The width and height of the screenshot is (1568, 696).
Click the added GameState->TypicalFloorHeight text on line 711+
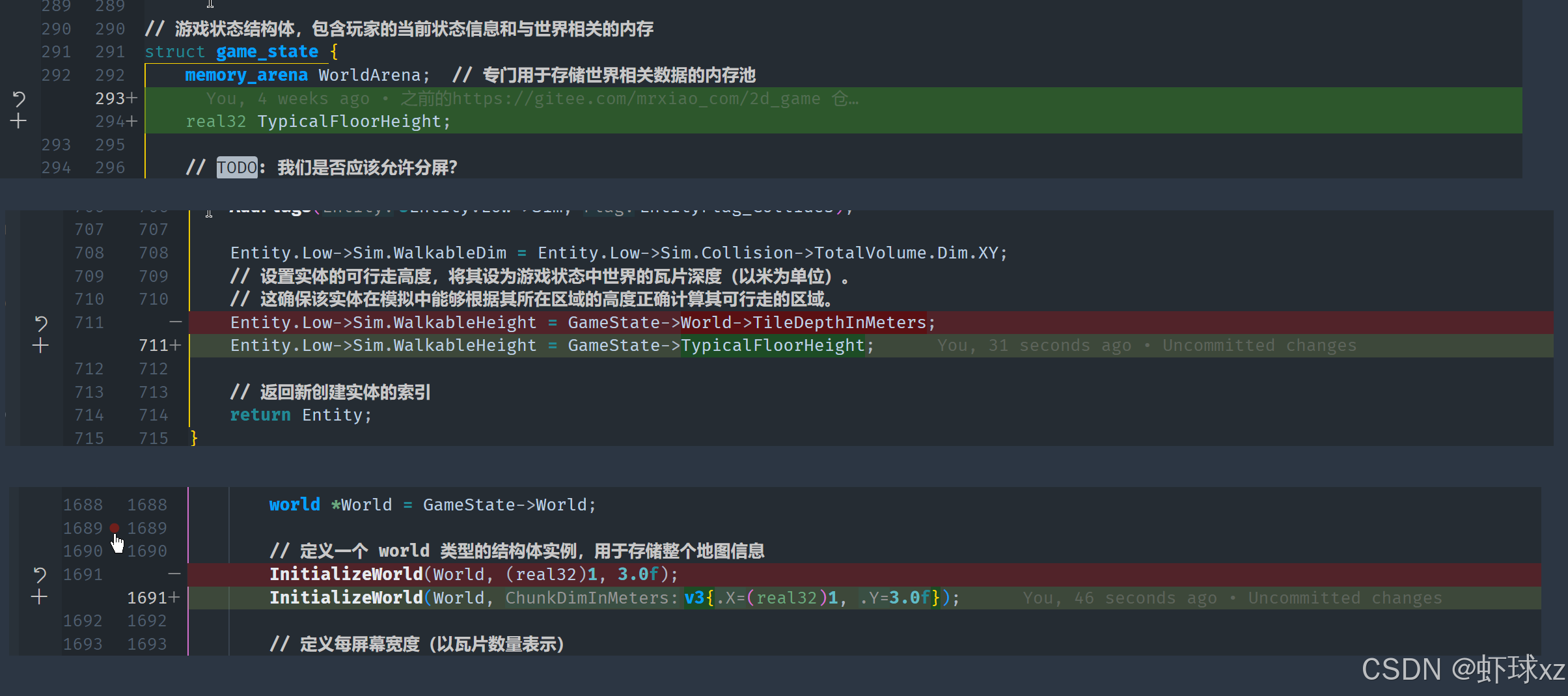[717, 345]
